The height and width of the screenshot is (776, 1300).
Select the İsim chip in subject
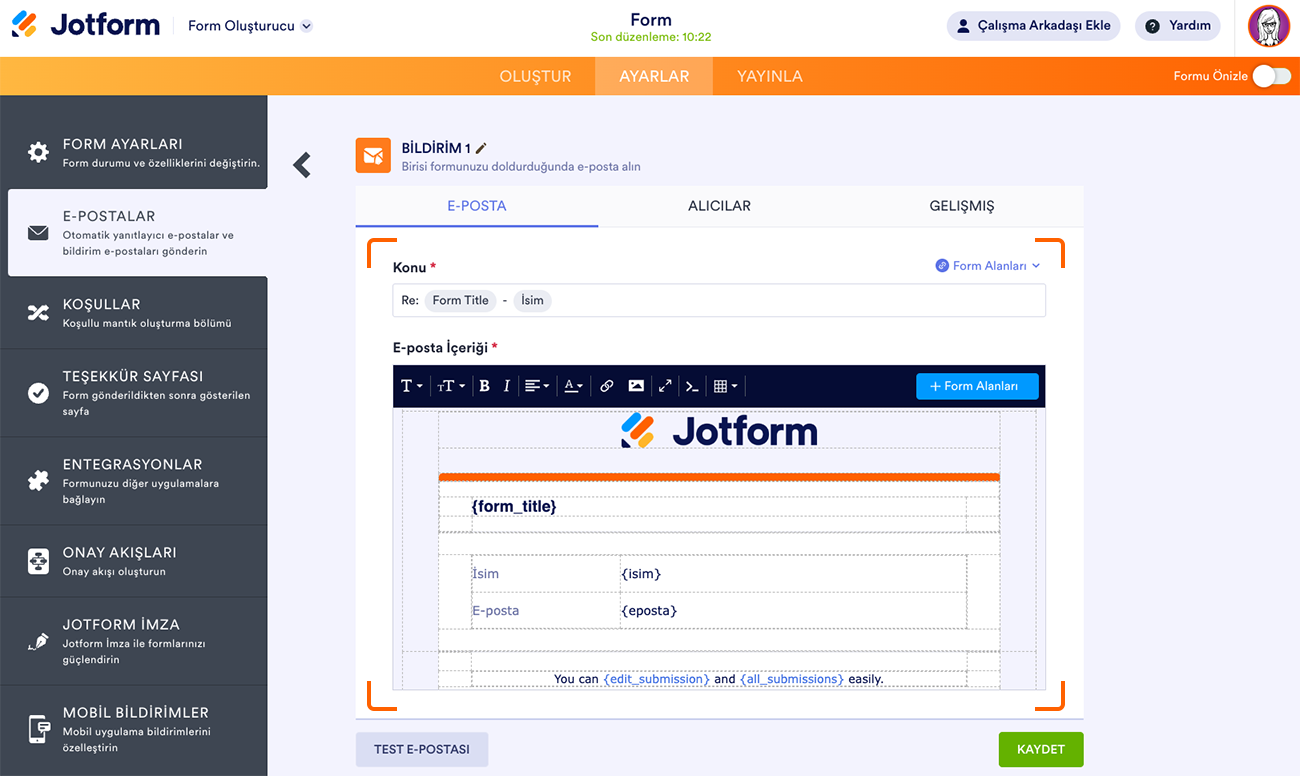[x=532, y=300]
